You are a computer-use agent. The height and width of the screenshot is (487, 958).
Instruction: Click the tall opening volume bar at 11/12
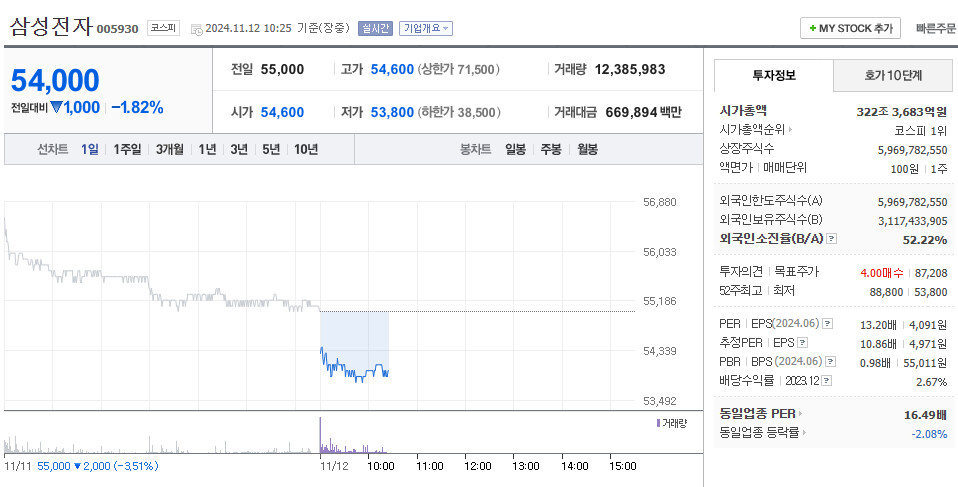click(x=320, y=435)
